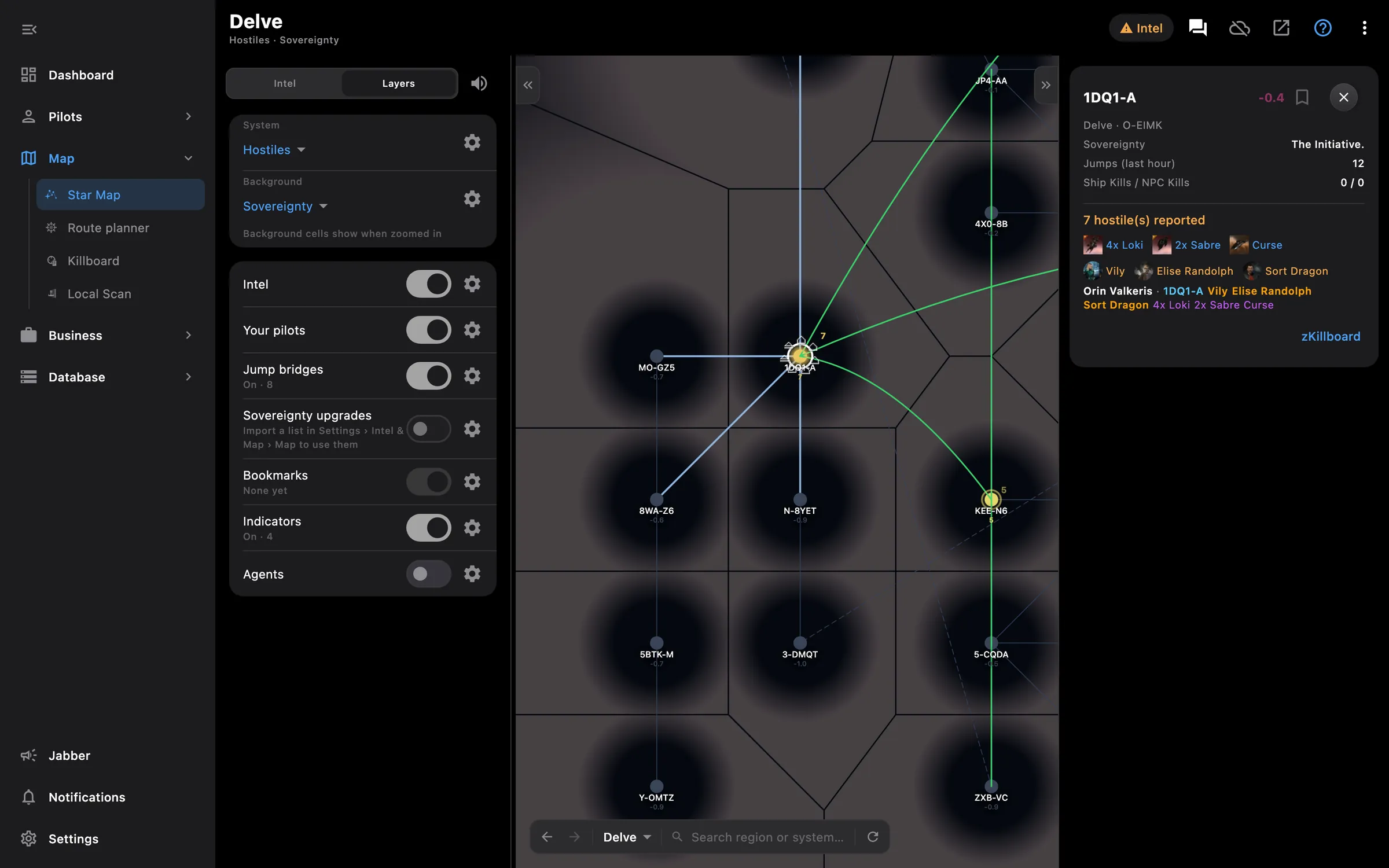The width and height of the screenshot is (1389, 868).
Task: Open Killboard in sidebar
Action: [120, 261]
